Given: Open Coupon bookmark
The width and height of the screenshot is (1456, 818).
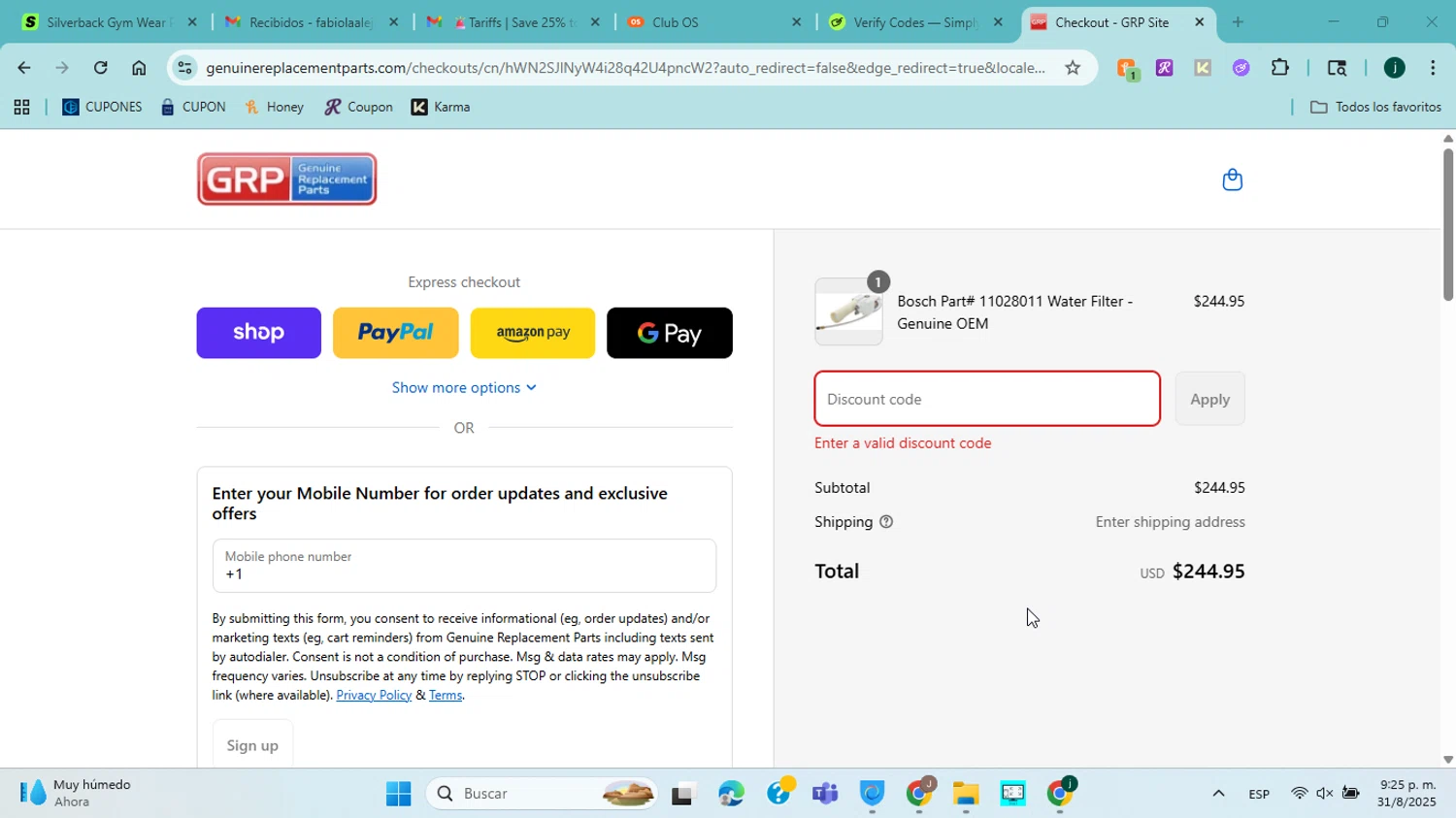Looking at the screenshot, I should click(359, 108).
